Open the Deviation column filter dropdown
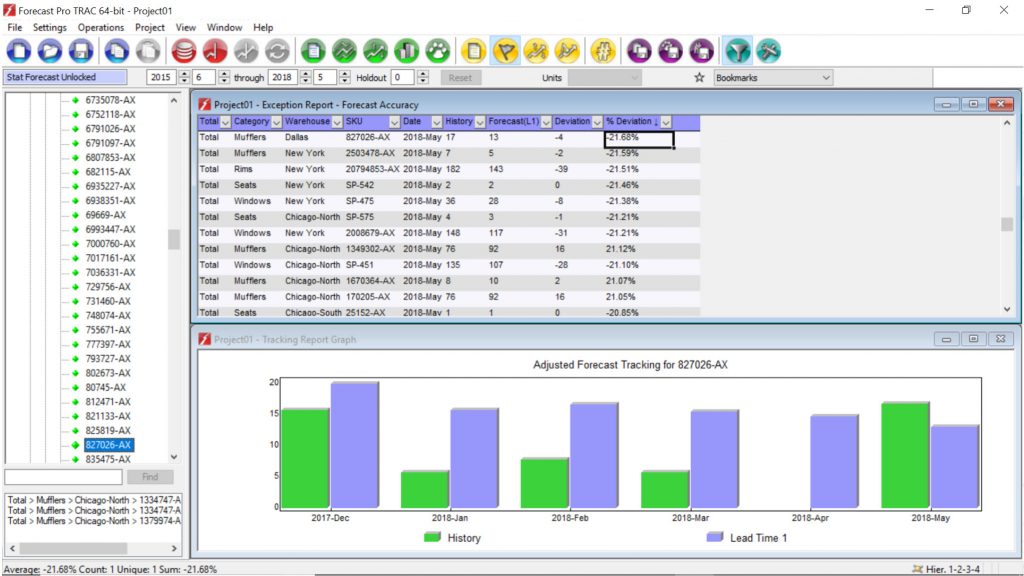Image resolution: width=1024 pixels, height=576 pixels. click(x=597, y=122)
